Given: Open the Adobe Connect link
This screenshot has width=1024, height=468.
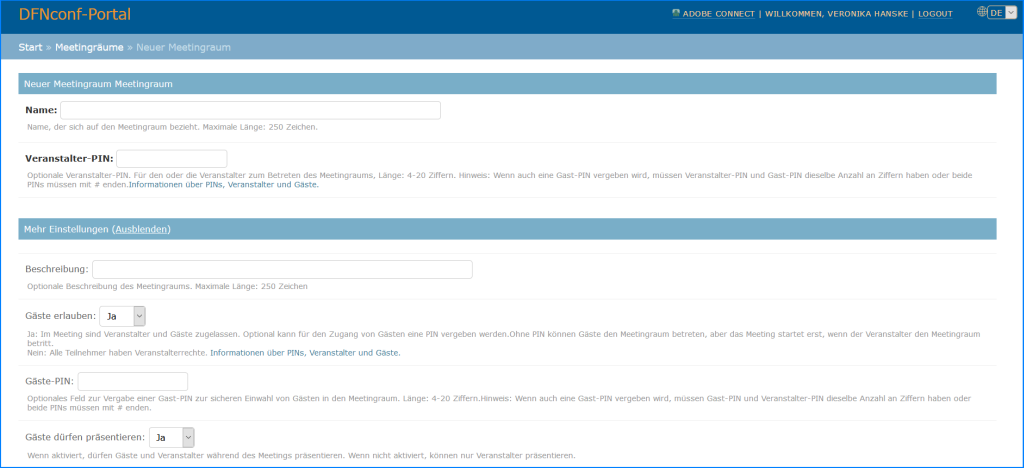Looking at the screenshot, I should [x=720, y=14].
